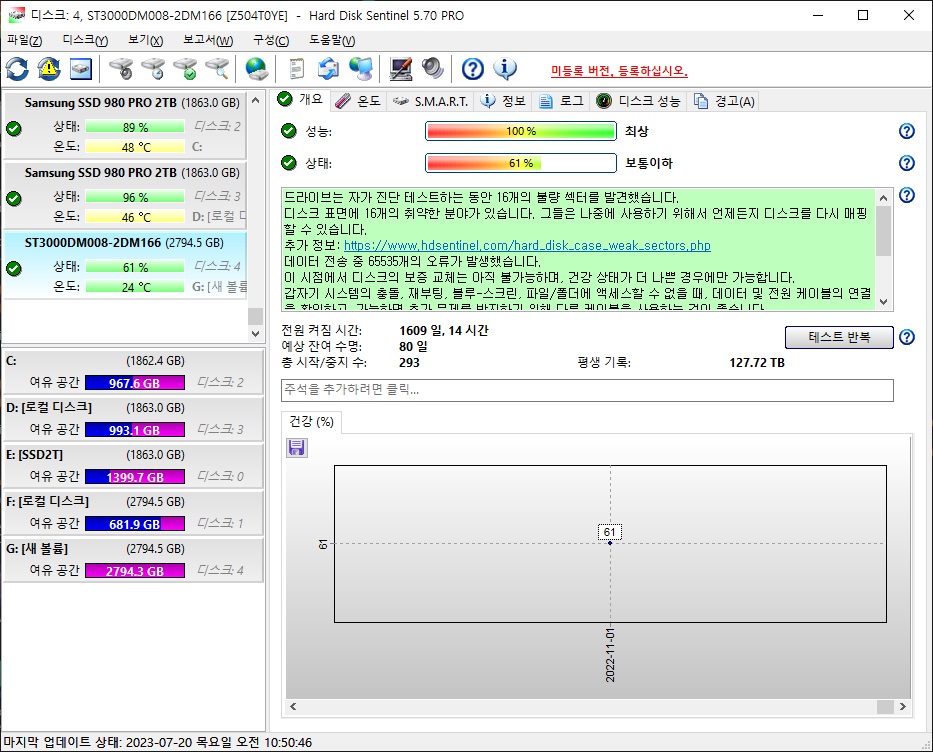Click the 1609 일, 14 시간 power-on value
The image size is (933, 752).
click(444, 330)
